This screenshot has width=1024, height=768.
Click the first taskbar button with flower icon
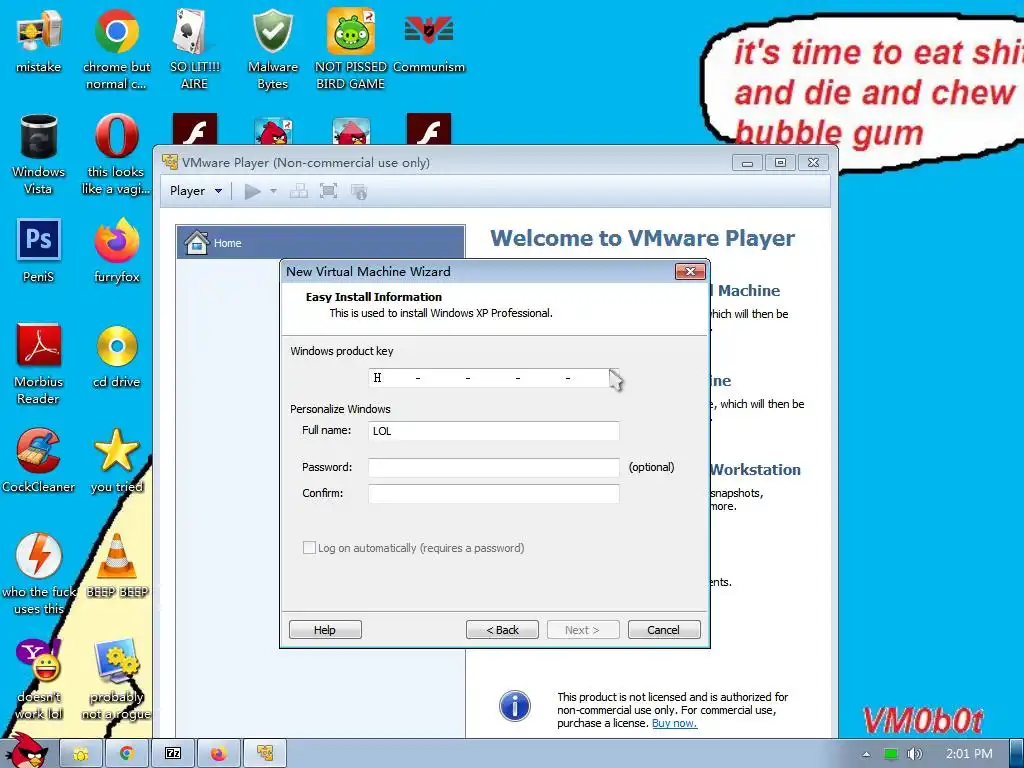(x=81, y=754)
